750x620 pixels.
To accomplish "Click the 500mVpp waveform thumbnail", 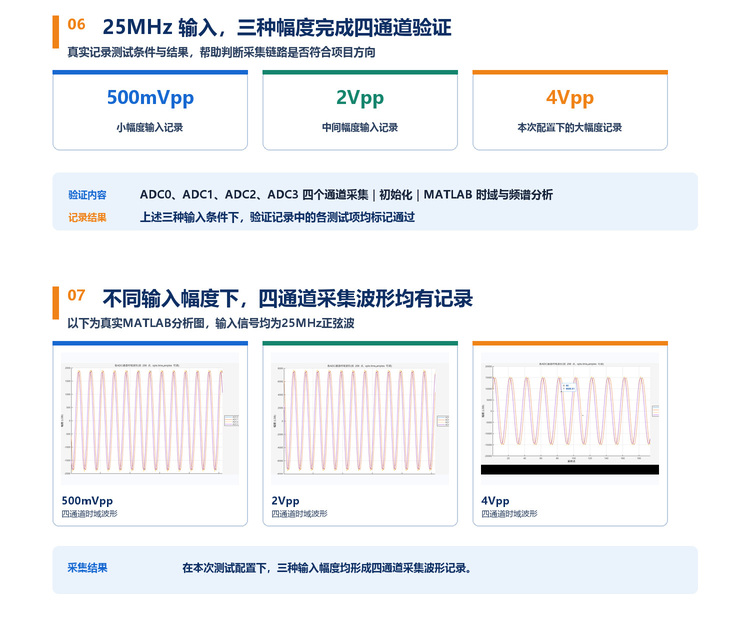I will coord(150,419).
